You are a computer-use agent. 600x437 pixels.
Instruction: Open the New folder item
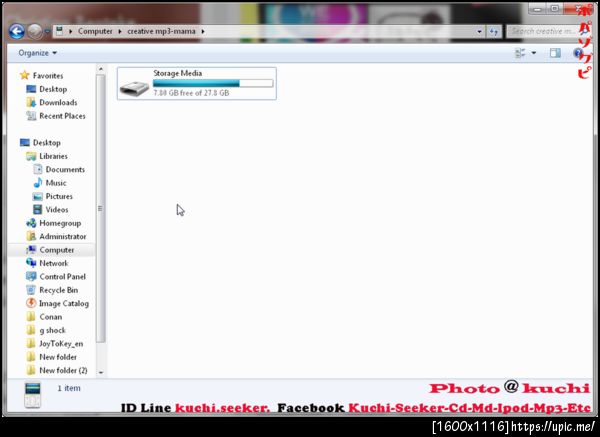tap(51, 357)
